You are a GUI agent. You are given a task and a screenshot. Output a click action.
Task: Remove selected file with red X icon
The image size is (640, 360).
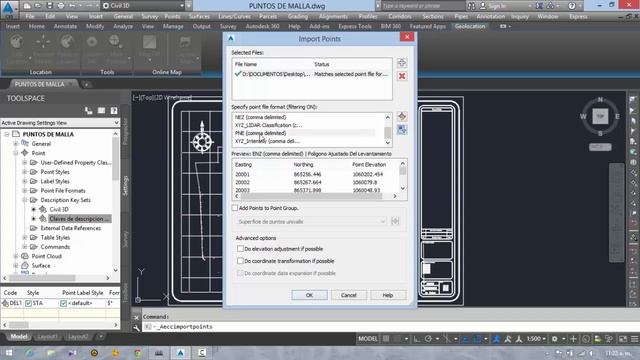pyautogui.click(x=402, y=76)
